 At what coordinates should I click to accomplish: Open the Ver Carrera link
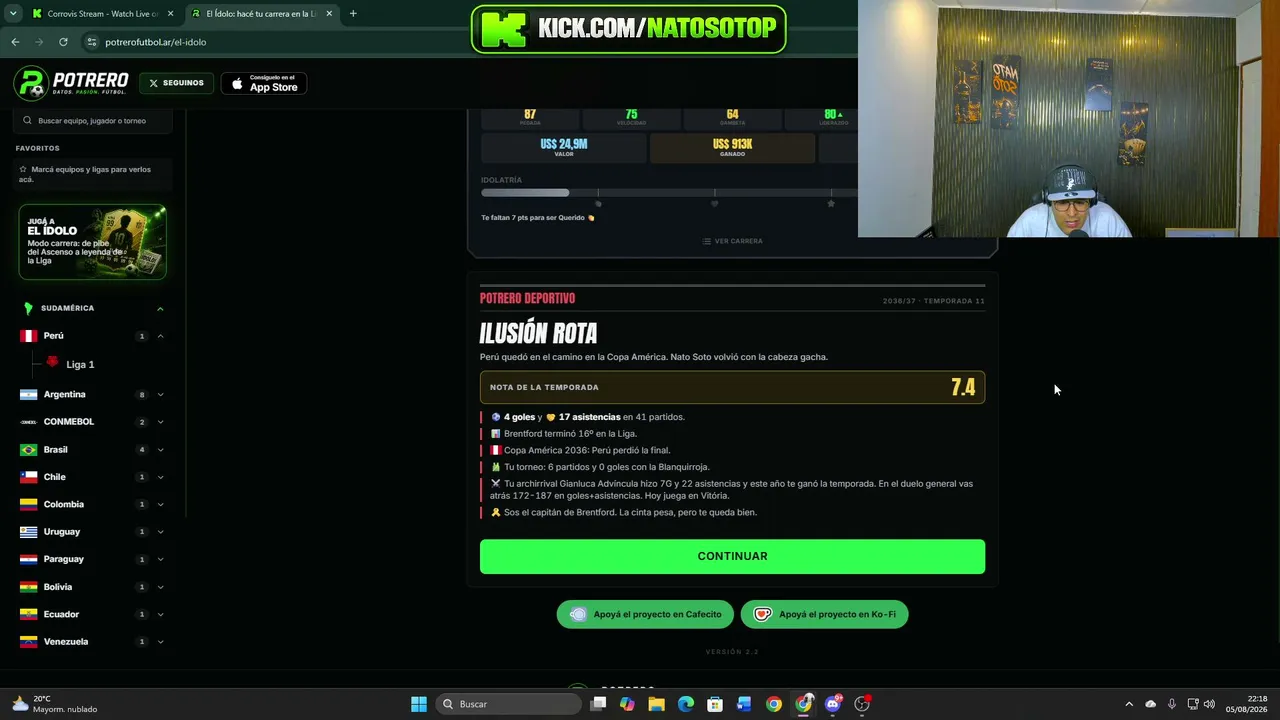coord(732,241)
